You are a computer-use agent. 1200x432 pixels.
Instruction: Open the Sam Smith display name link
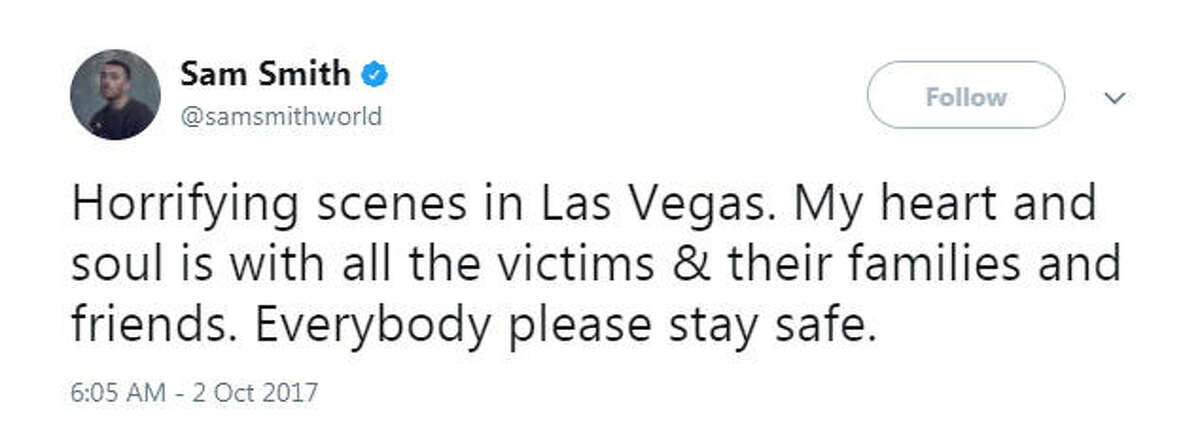(266, 74)
